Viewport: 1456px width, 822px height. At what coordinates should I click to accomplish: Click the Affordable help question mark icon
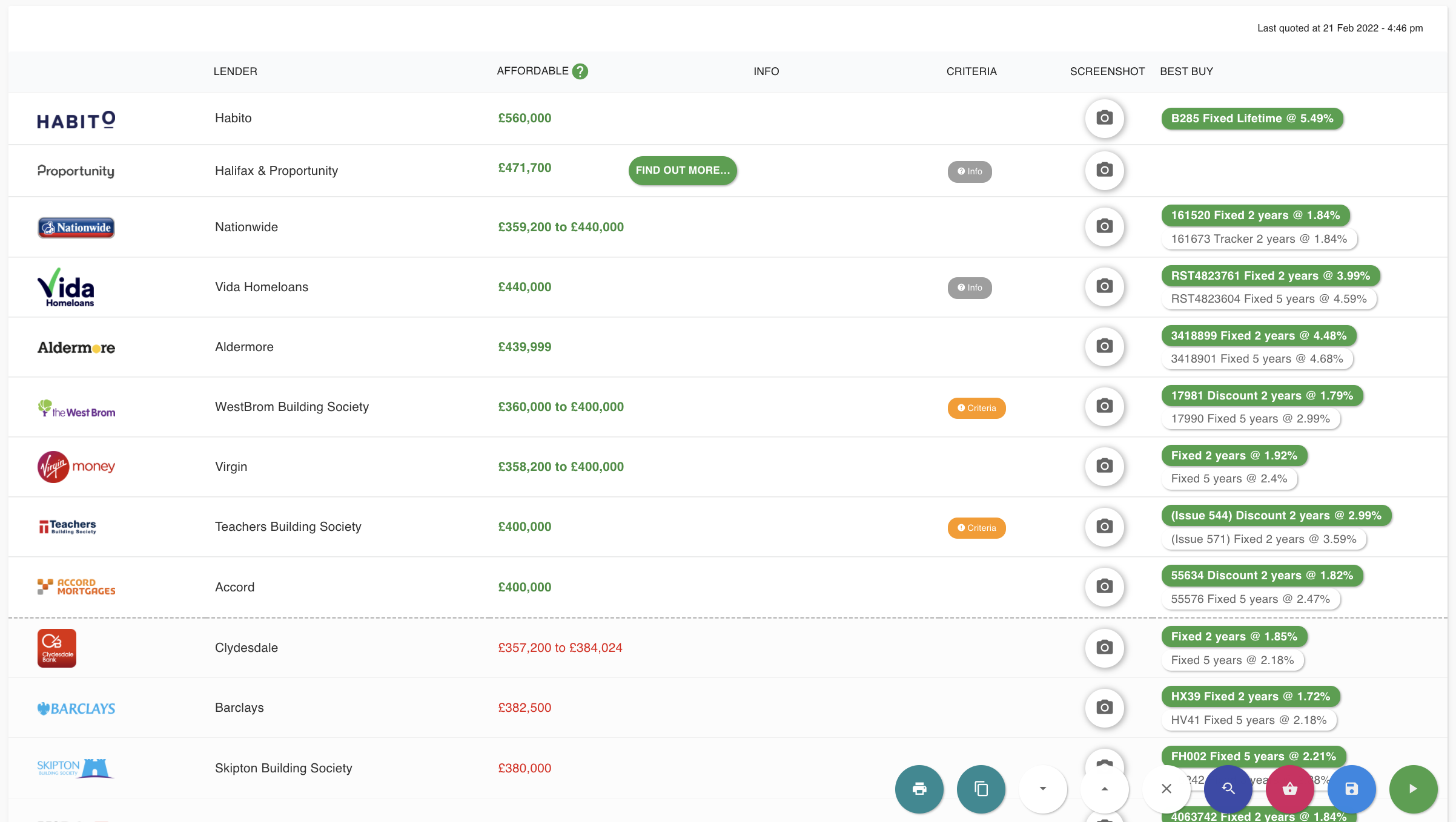580,71
